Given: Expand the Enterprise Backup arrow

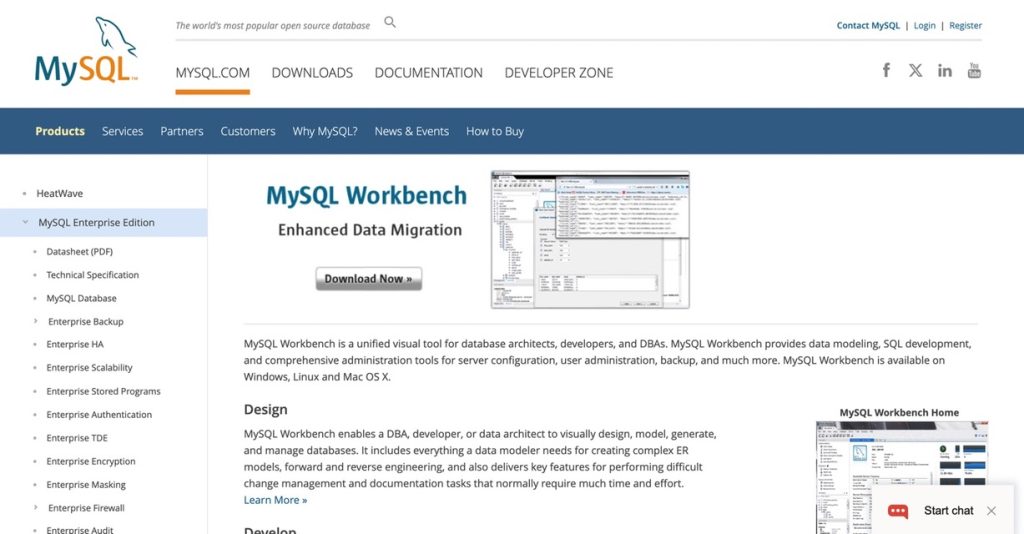Looking at the screenshot, I should (x=35, y=321).
